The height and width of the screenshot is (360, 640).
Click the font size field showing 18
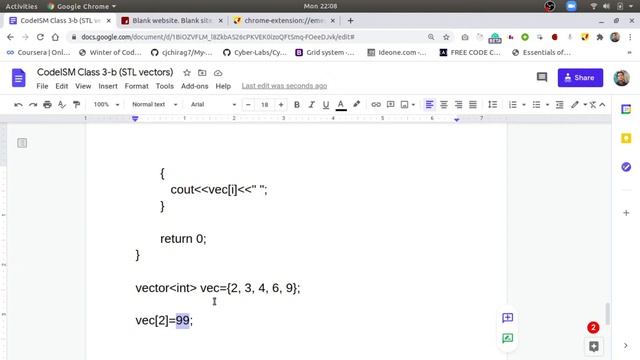(x=264, y=105)
